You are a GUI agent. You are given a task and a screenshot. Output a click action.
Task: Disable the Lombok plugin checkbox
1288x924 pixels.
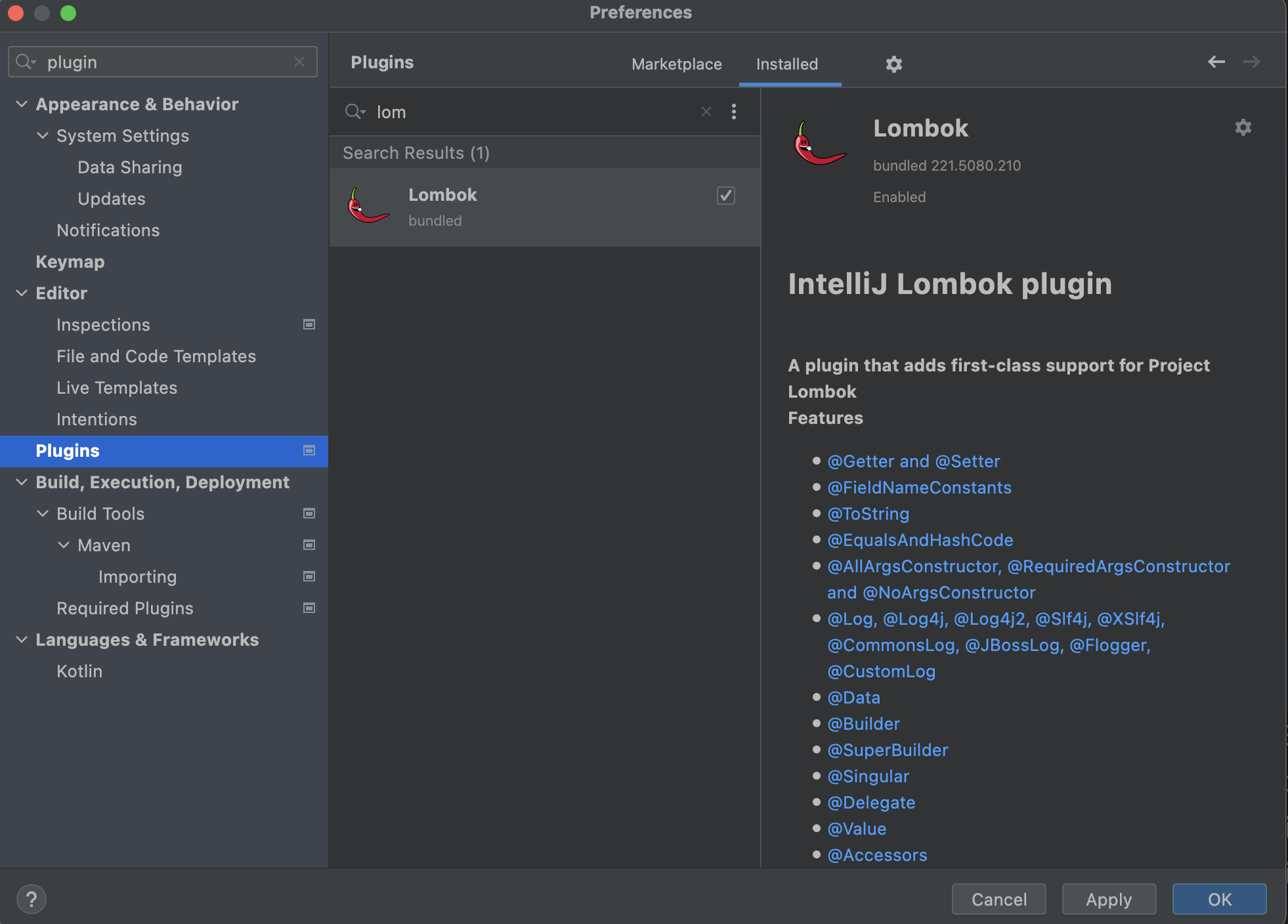tap(725, 195)
